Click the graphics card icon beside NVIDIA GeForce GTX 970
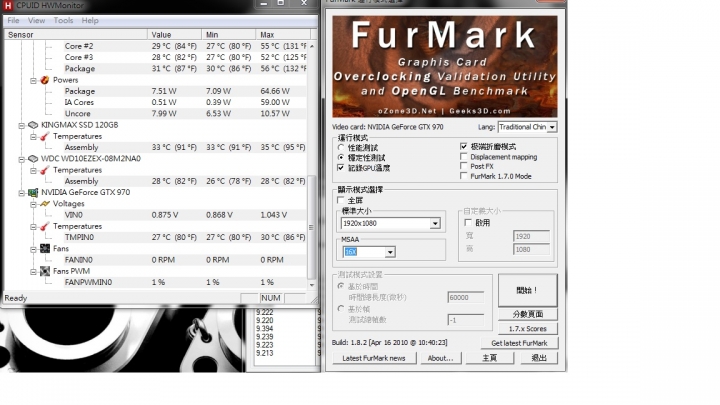The height and width of the screenshot is (405, 720). [x=33, y=192]
